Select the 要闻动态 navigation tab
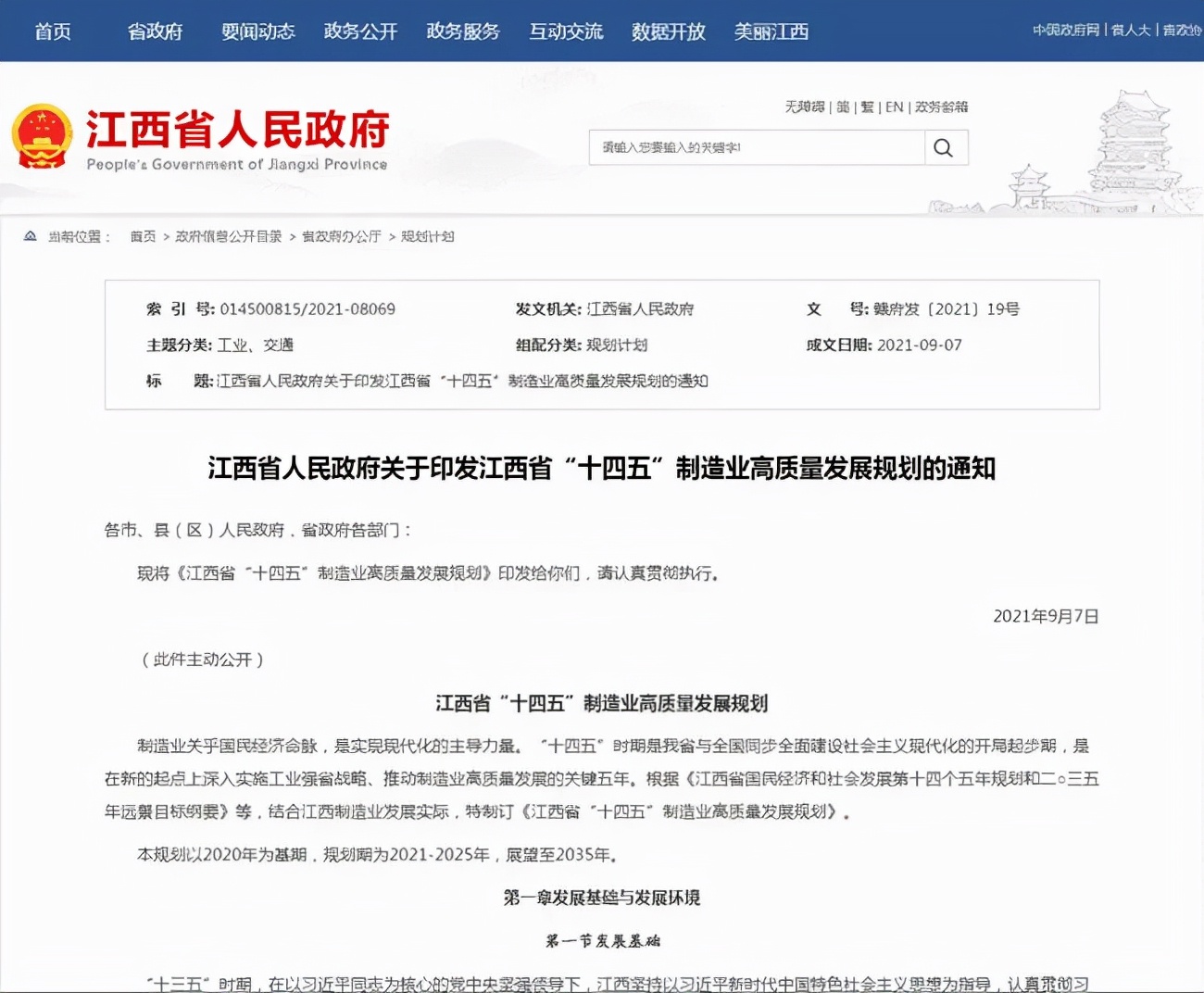The height and width of the screenshot is (993, 1204). (x=257, y=31)
